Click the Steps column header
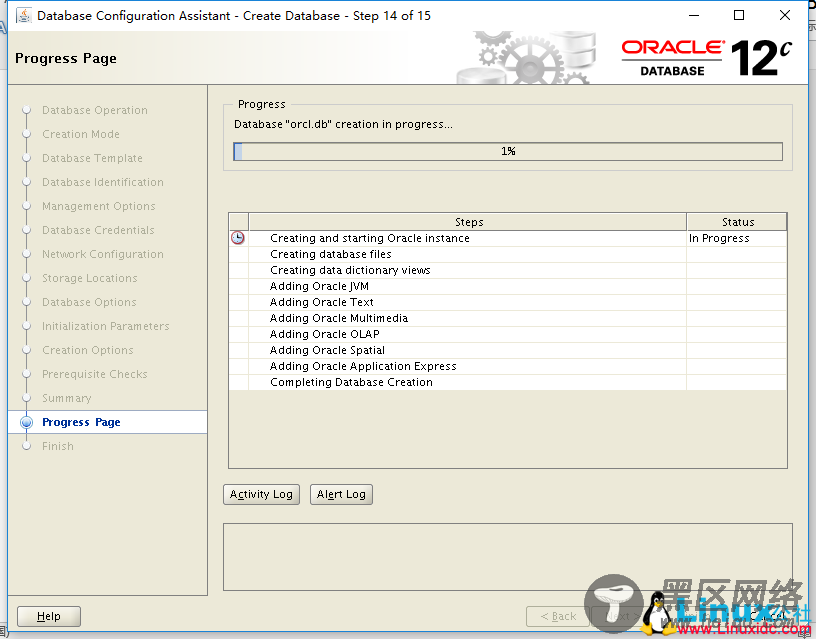This screenshot has width=816, height=639. (468, 222)
